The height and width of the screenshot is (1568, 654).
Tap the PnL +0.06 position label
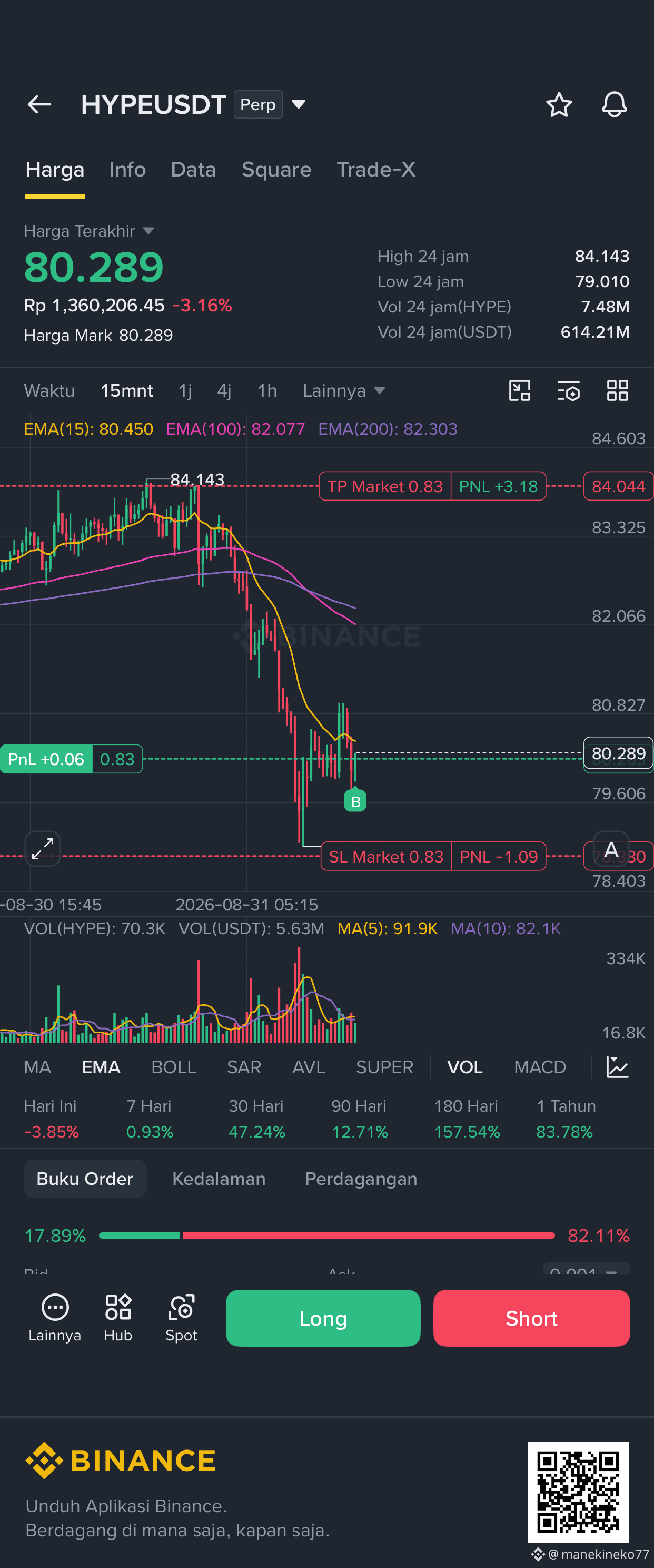click(46, 759)
